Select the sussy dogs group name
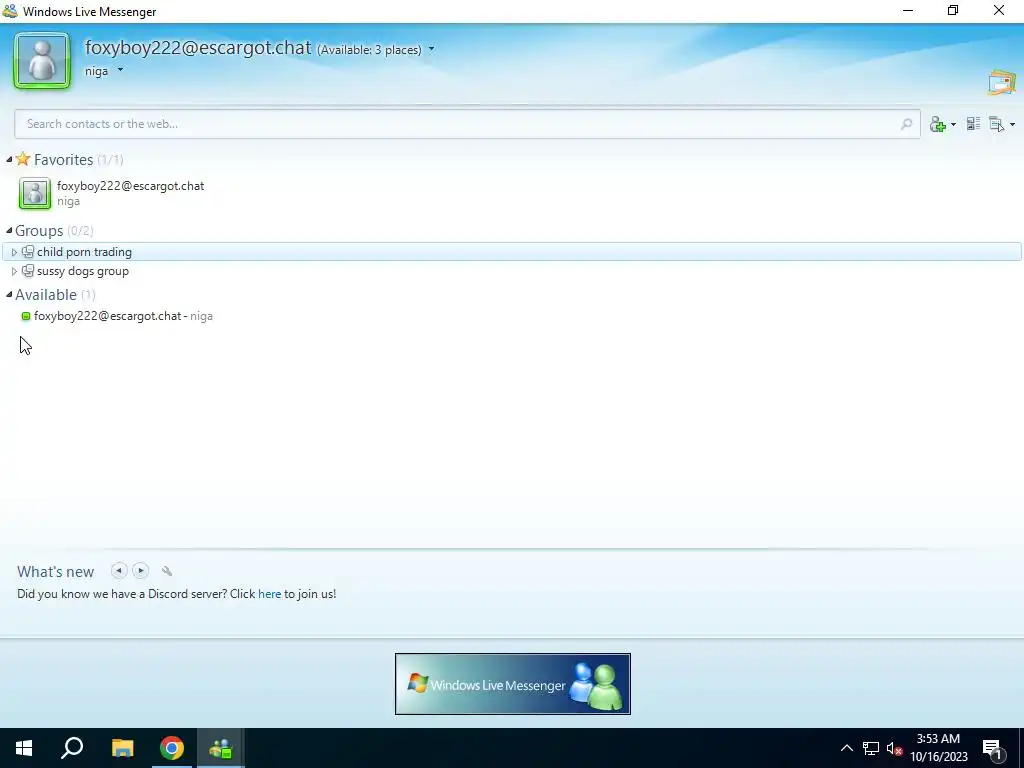The height and width of the screenshot is (768, 1024). pyautogui.click(x=83, y=271)
